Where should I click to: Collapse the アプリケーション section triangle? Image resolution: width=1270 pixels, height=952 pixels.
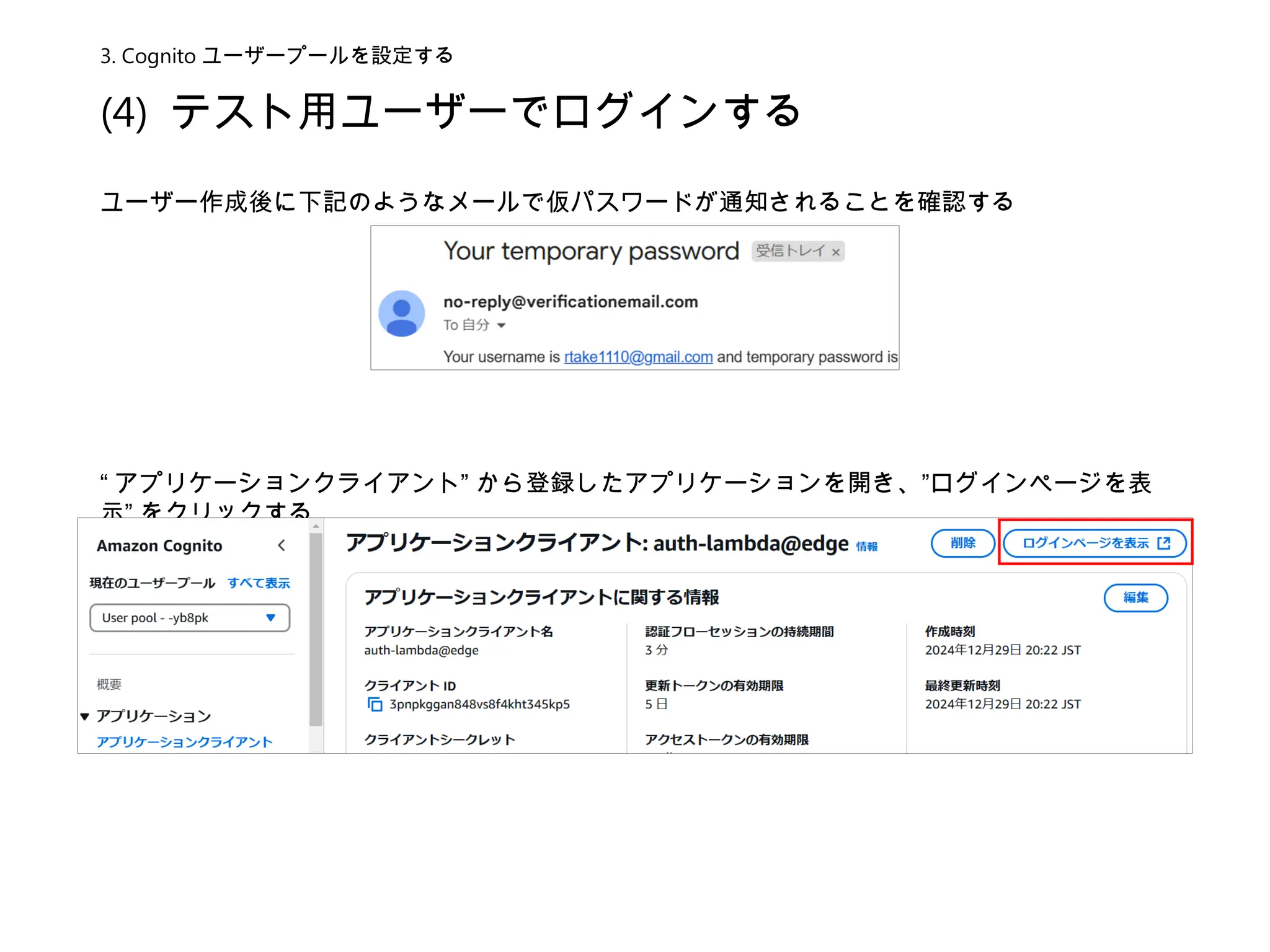[x=85, y=717]
